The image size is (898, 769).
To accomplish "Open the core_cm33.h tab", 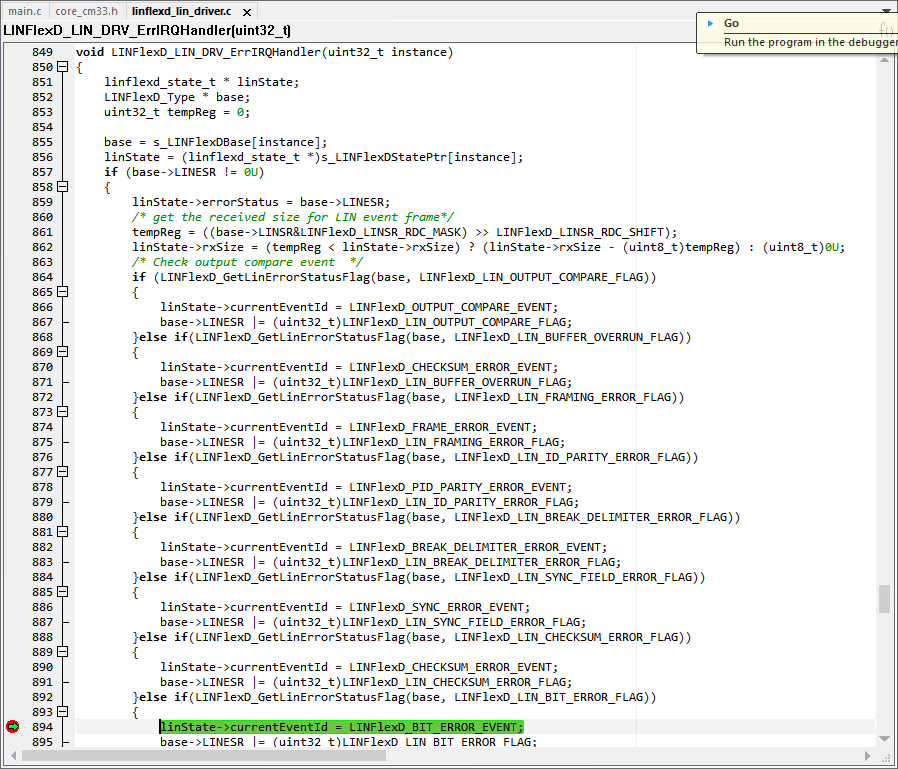I will click(86, 10).
